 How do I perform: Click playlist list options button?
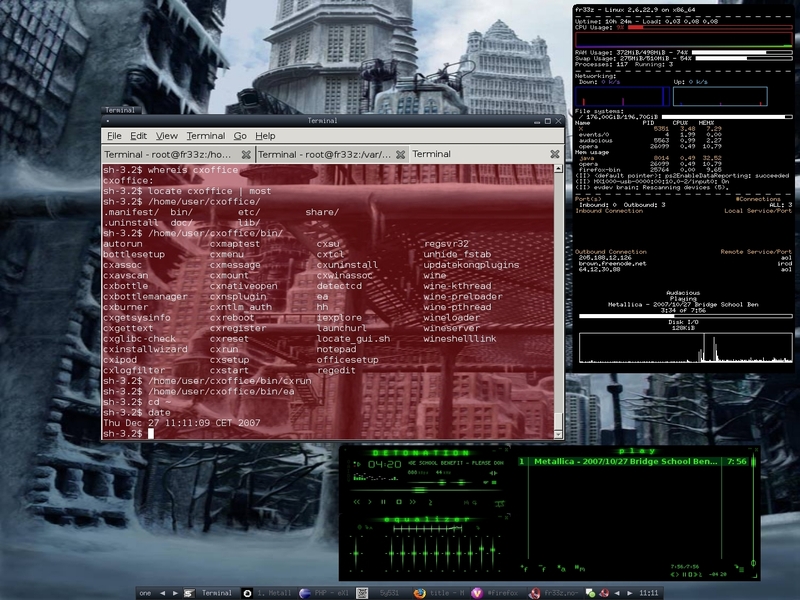coord(740,568)
